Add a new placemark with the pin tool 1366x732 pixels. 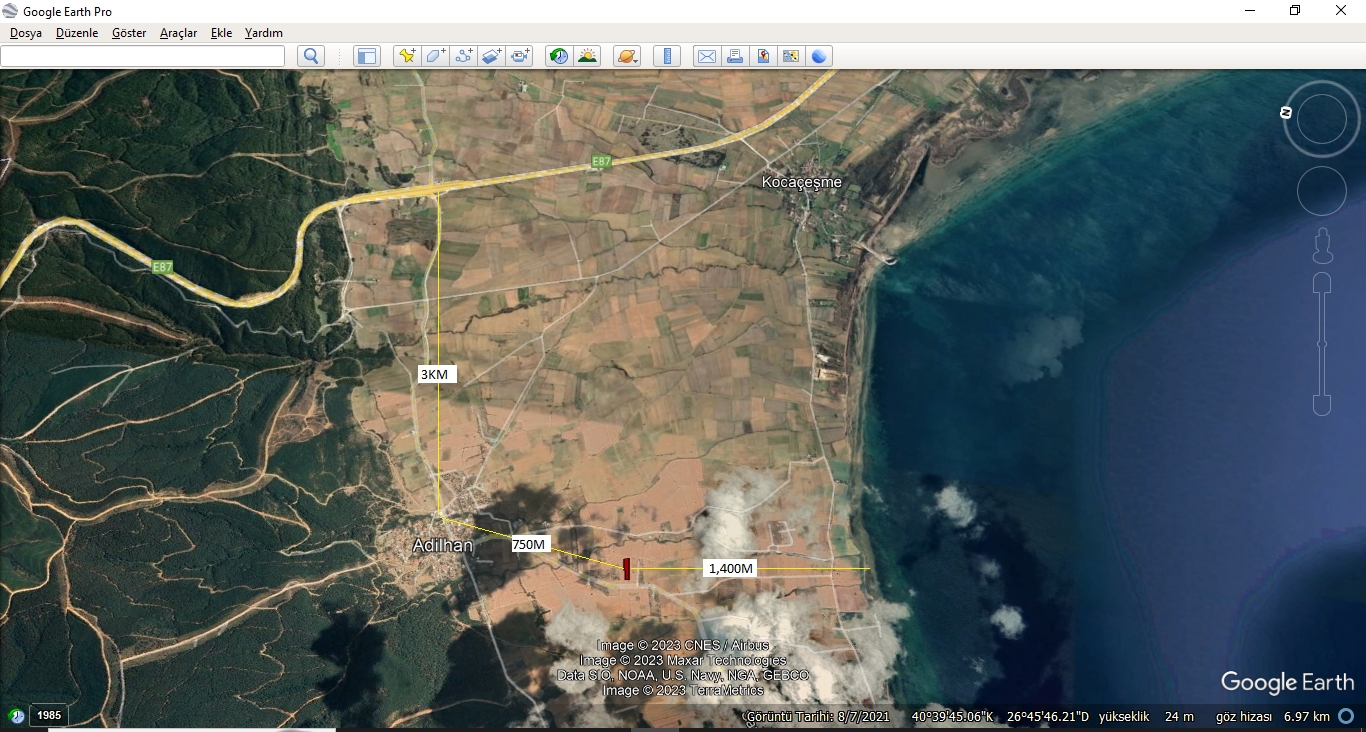coord(407,56)
